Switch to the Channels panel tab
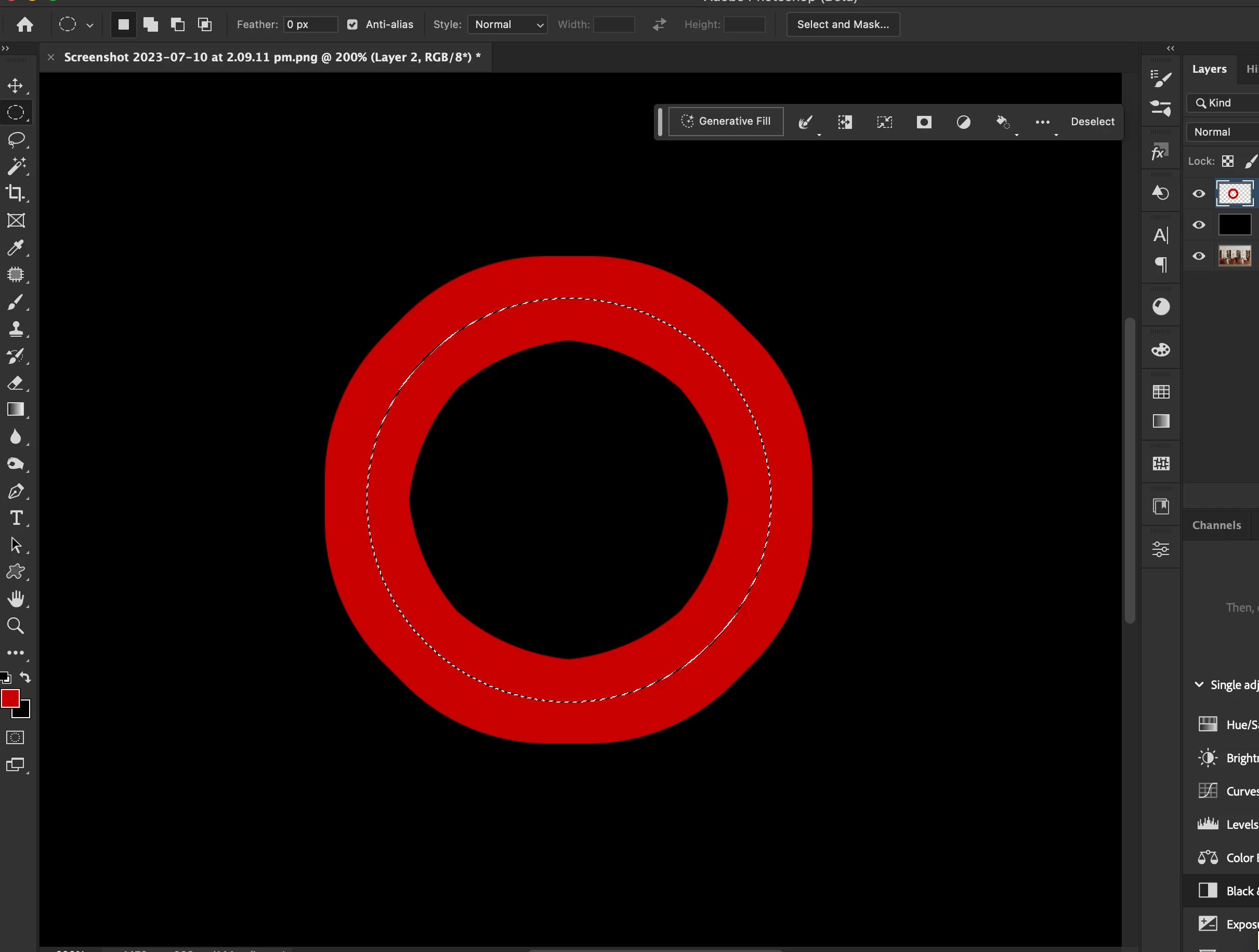Viewport: 1259px width, 952px height. click(x=1216, y=525)
